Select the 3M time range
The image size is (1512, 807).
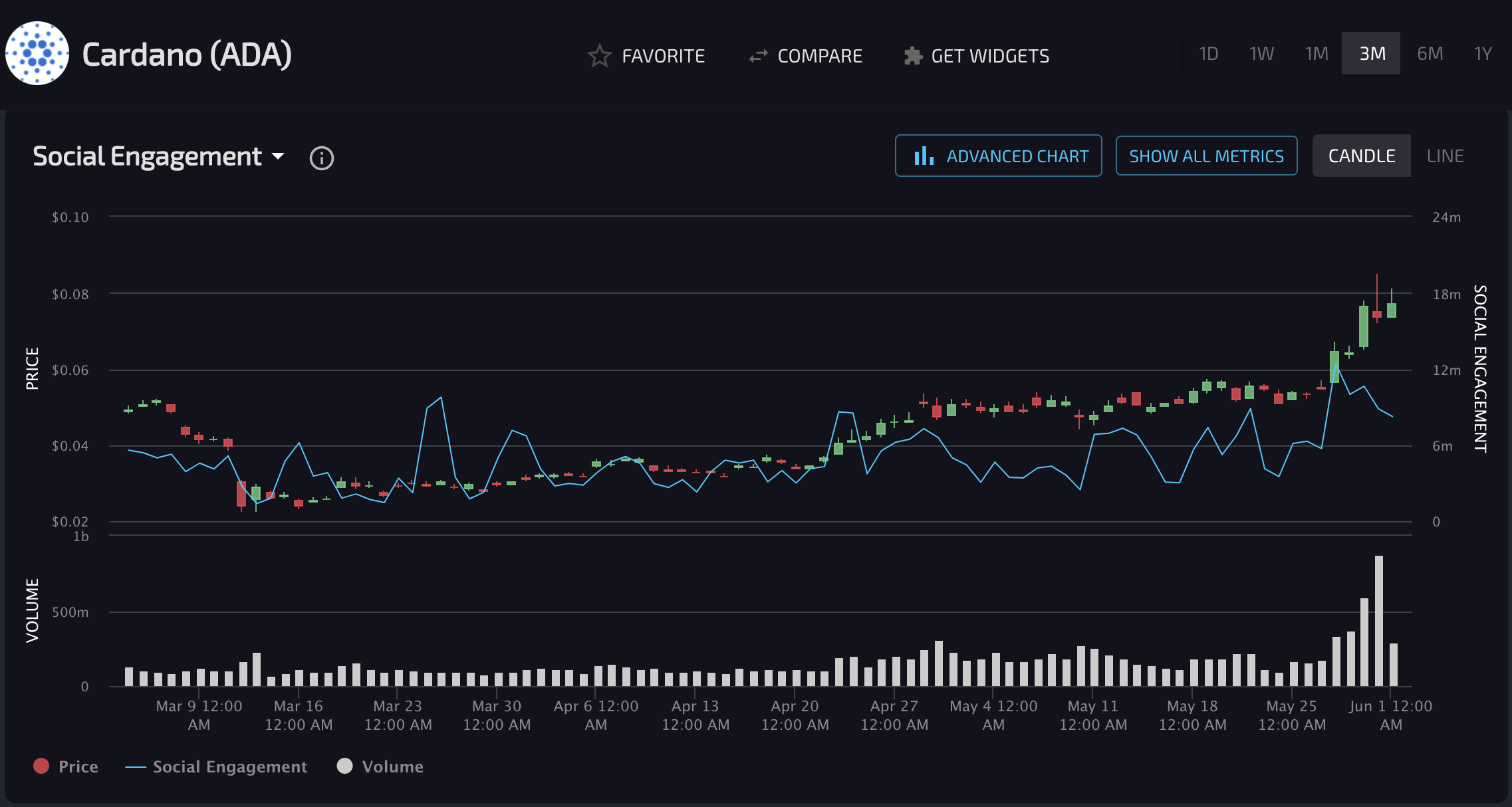tap(1372, 53)
